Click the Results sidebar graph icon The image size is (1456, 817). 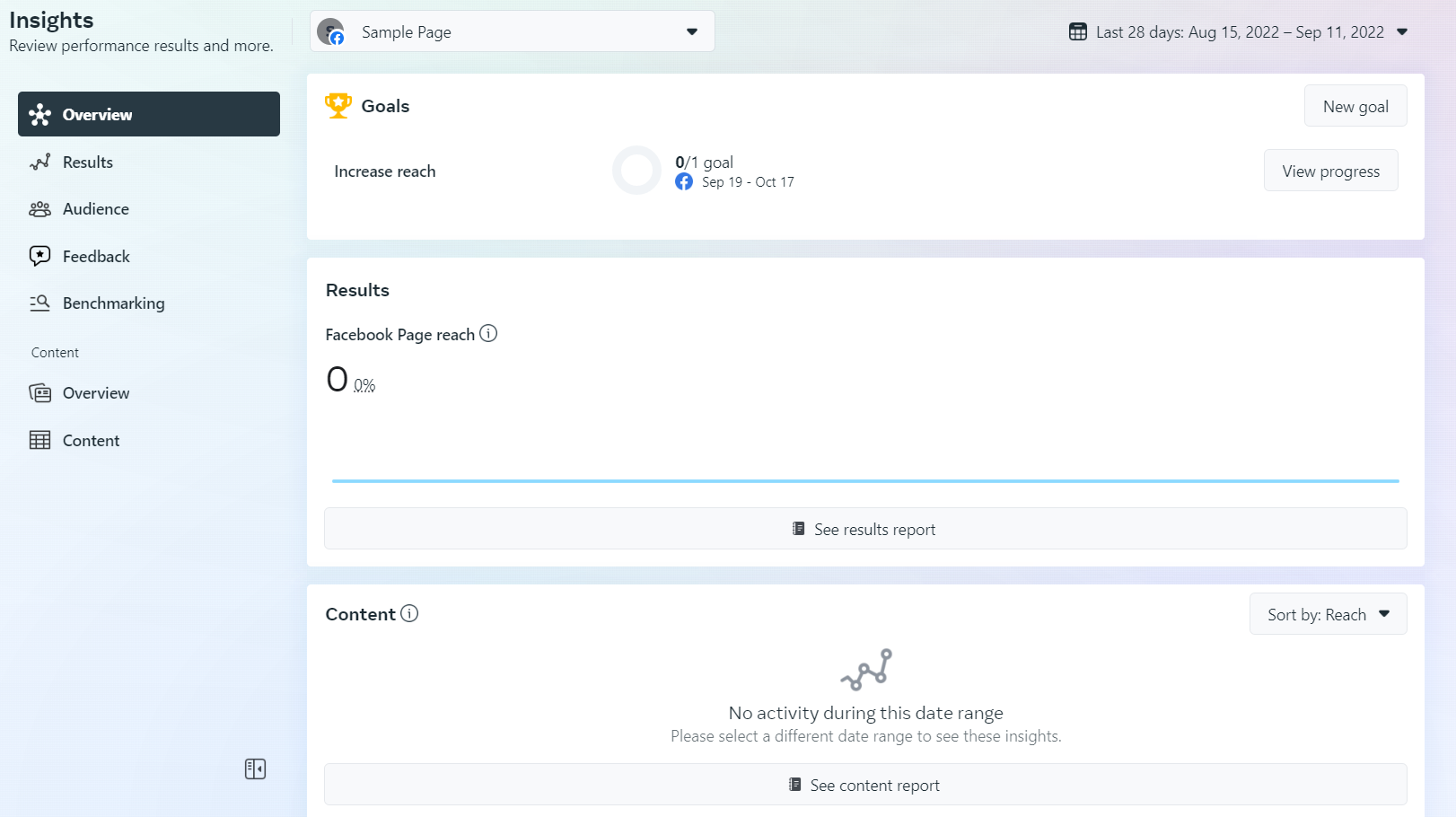(39, 163)
